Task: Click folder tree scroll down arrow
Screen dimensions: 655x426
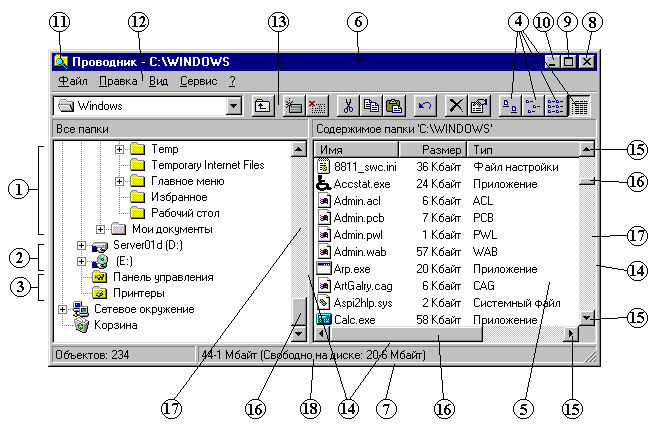Action: (299, 333)
